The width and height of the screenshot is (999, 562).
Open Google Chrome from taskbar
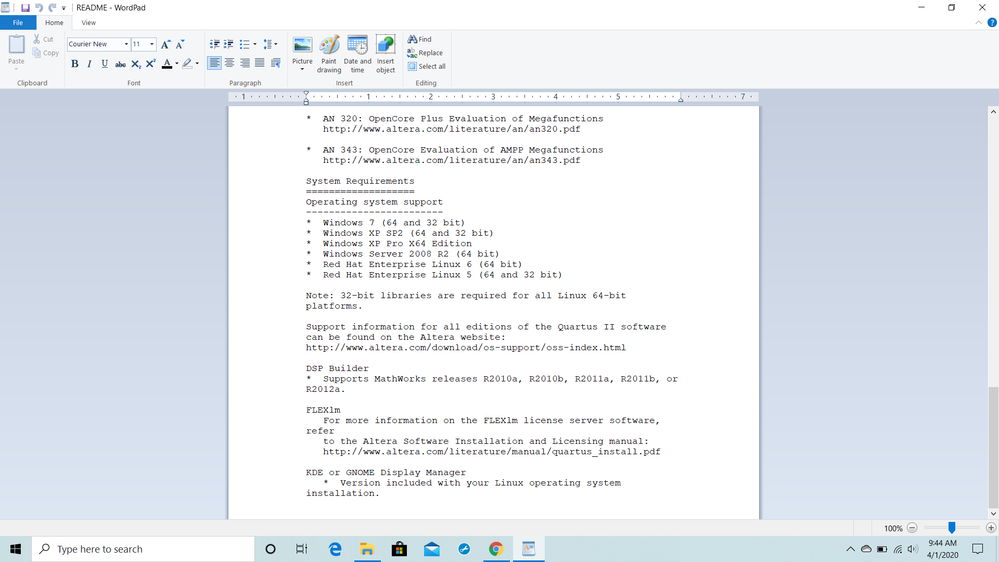(496, 549)
